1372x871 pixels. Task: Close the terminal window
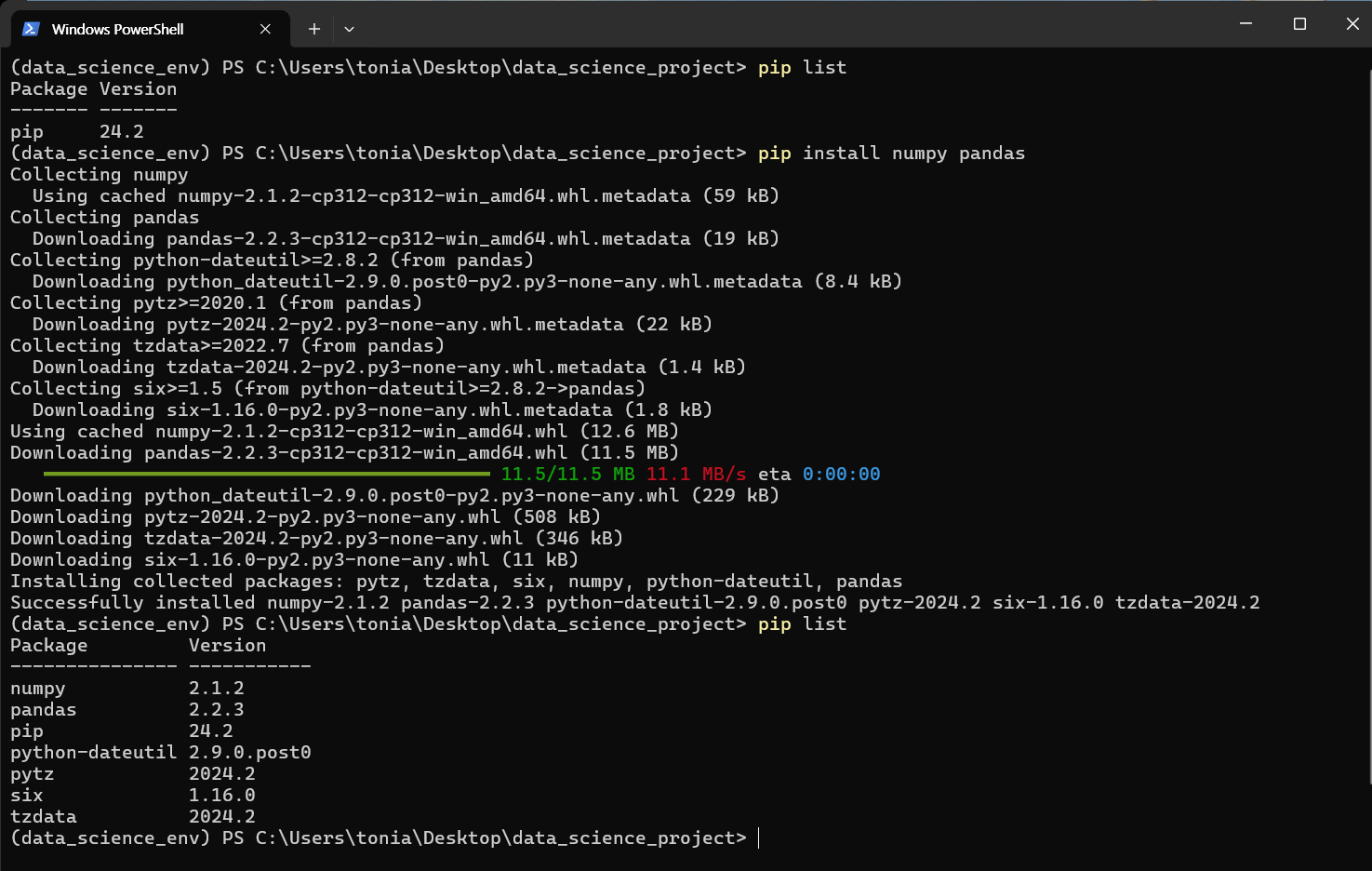pos(1352,23)
